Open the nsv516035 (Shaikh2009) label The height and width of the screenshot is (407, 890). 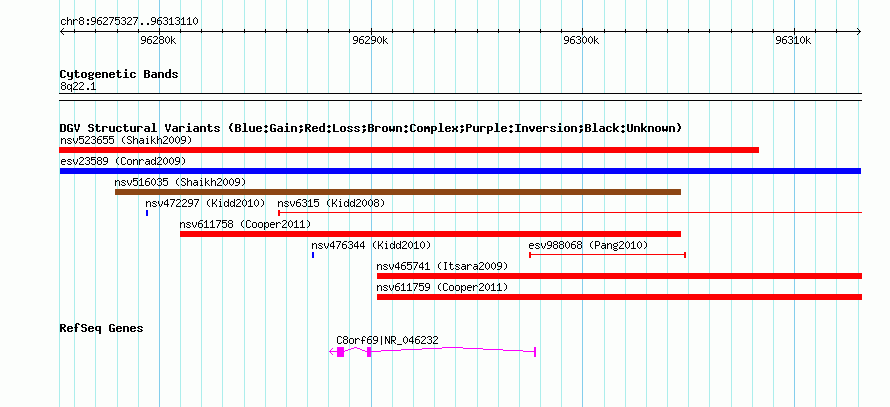coord(180,182)
